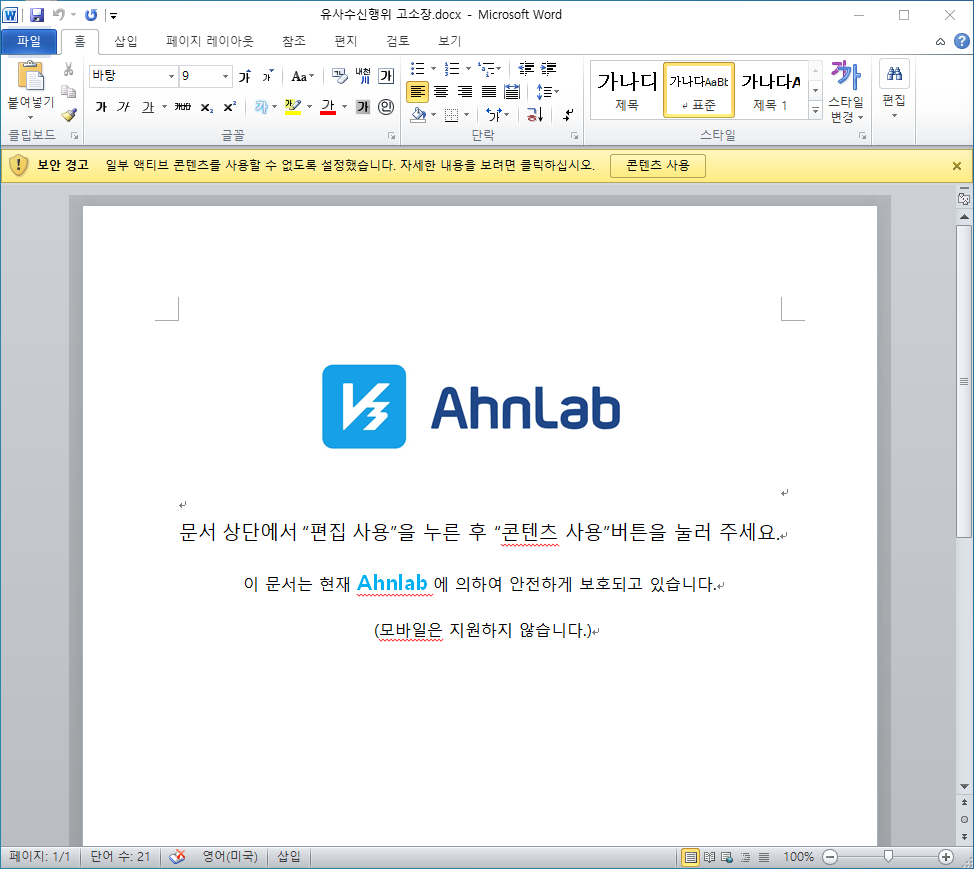Toggle Subscript

(207, 107)
